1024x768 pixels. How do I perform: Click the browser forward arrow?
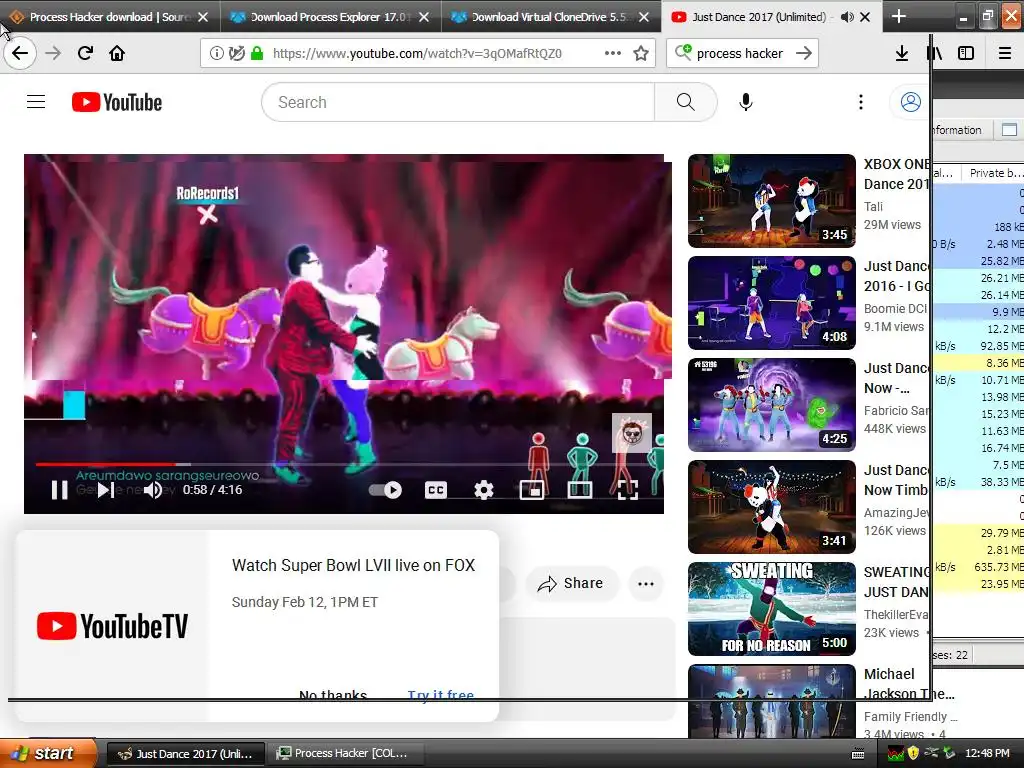tap(53, 53)
